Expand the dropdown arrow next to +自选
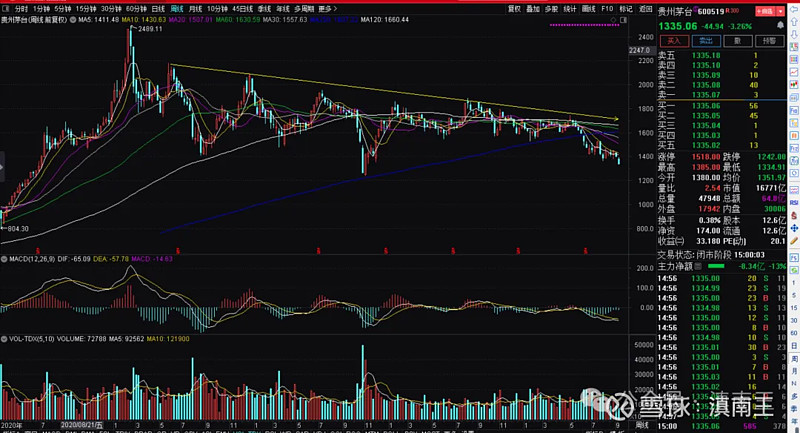The width and height of the screenshot is (800, 433). 781,11
